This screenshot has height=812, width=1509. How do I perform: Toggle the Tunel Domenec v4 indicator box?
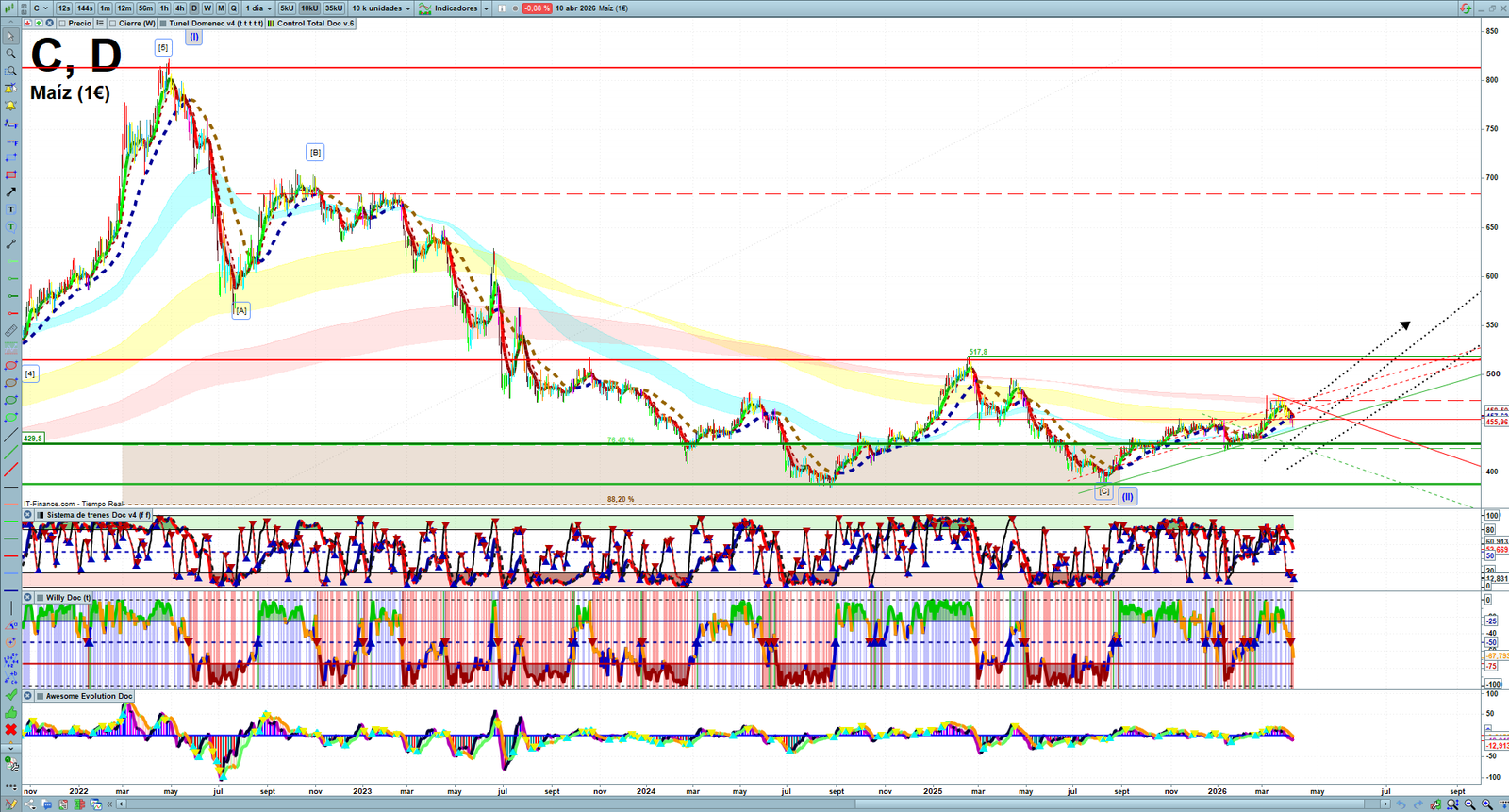pos(164,24)
